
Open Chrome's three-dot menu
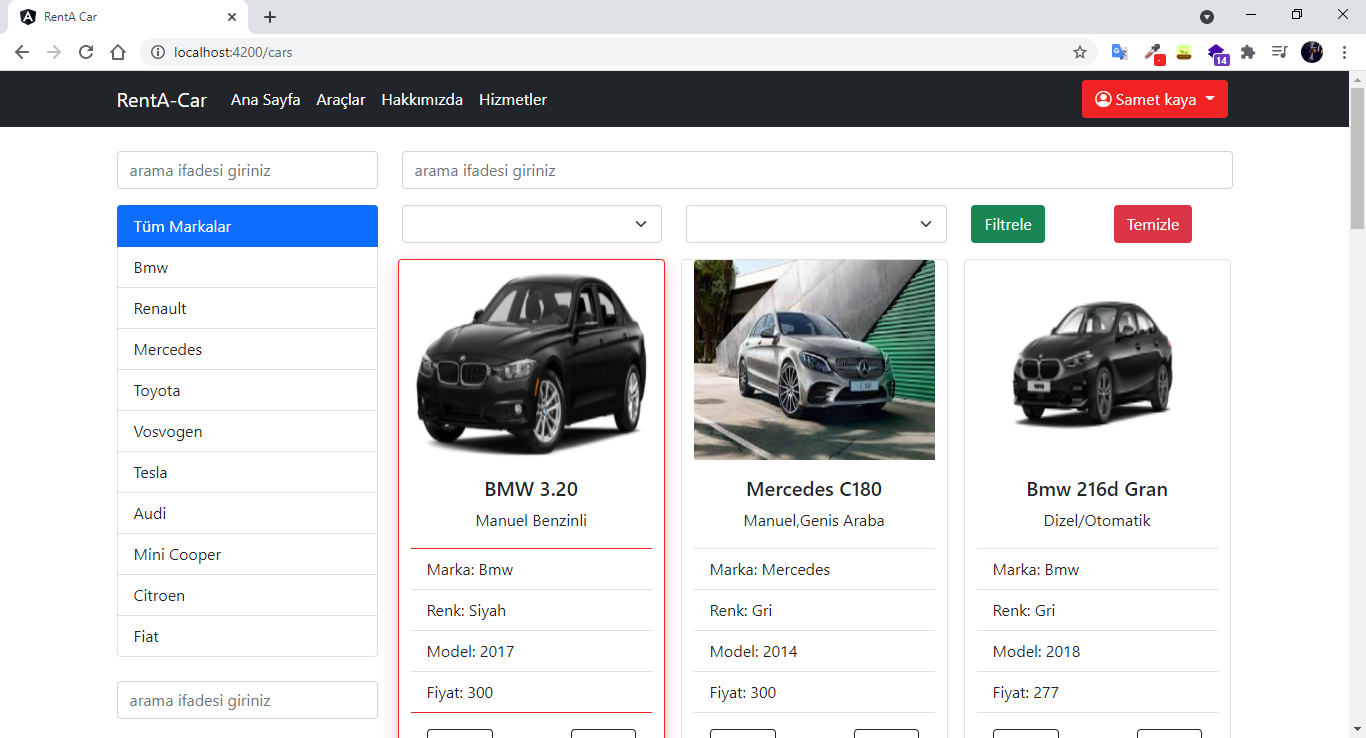(x=1344, y=52)
